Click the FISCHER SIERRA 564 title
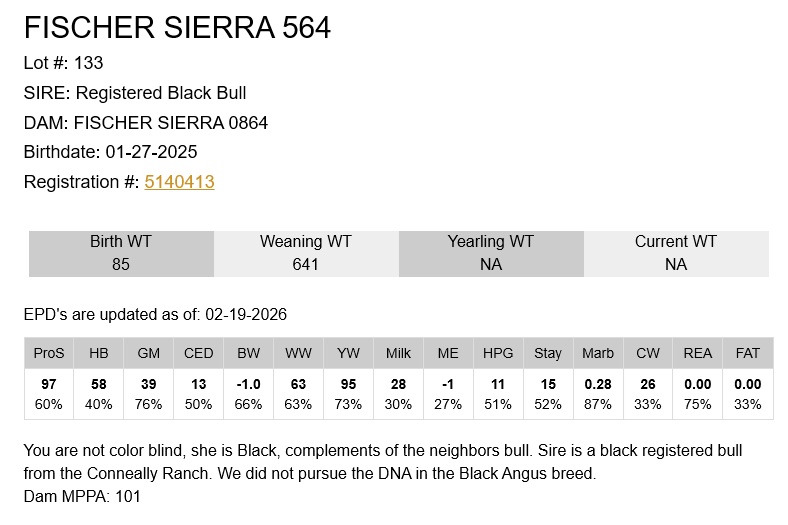788x525 pixels. coord(177,28)
